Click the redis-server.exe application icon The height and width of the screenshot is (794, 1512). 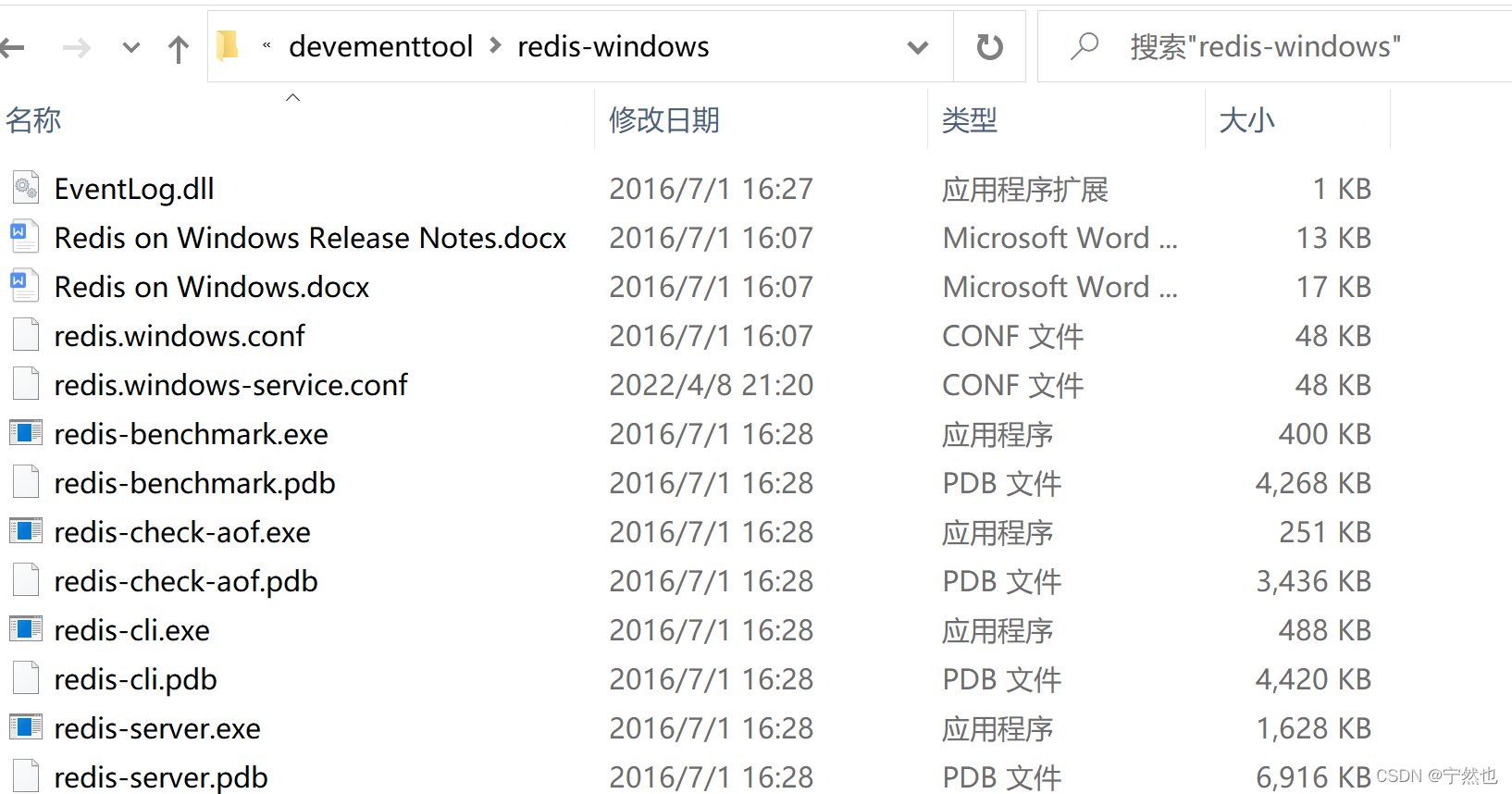tap(26, 727)
